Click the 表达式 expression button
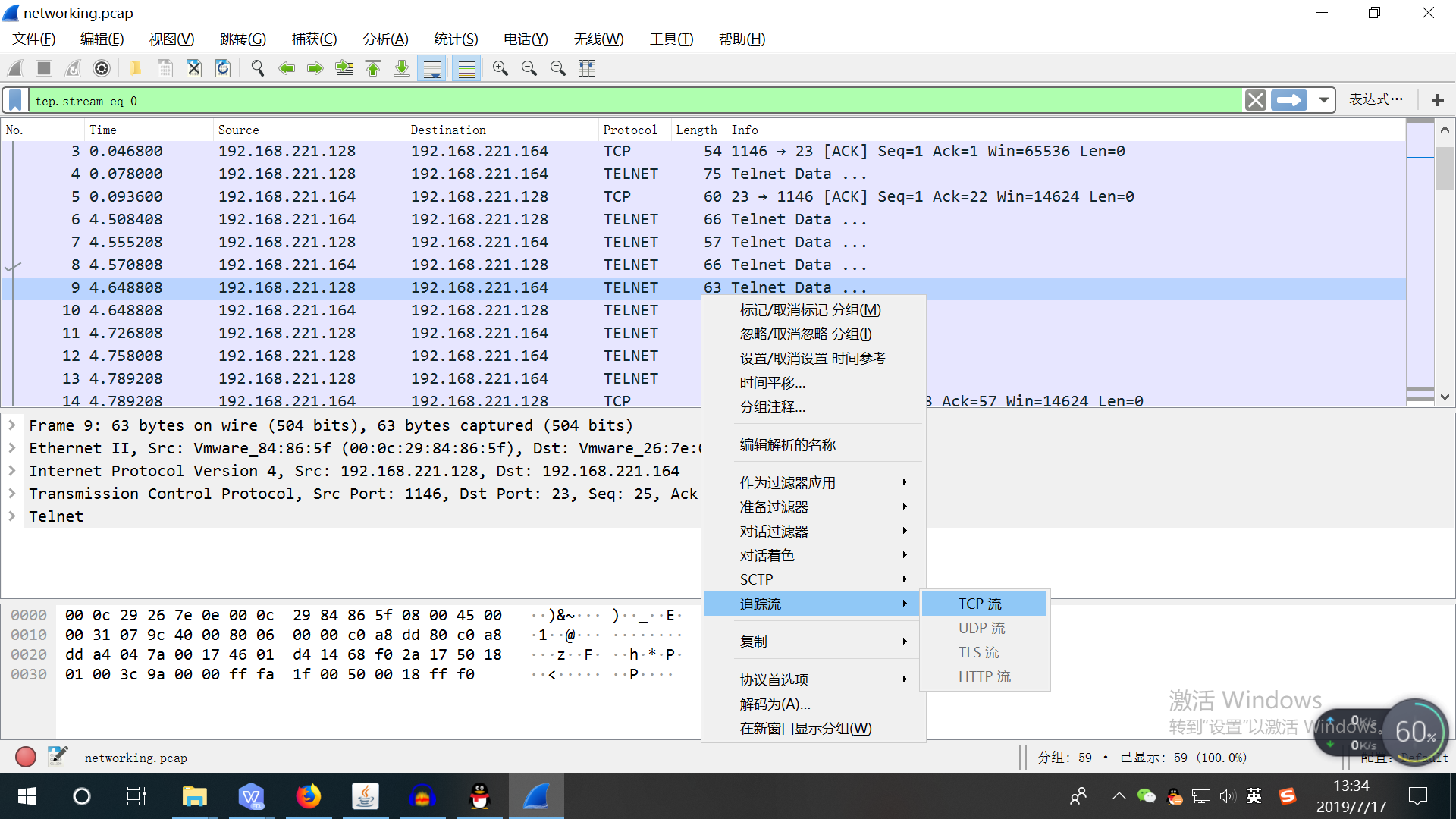The width and height of the screenshot is (1456, 819). pyautogui.click(x=1376, y=99)
